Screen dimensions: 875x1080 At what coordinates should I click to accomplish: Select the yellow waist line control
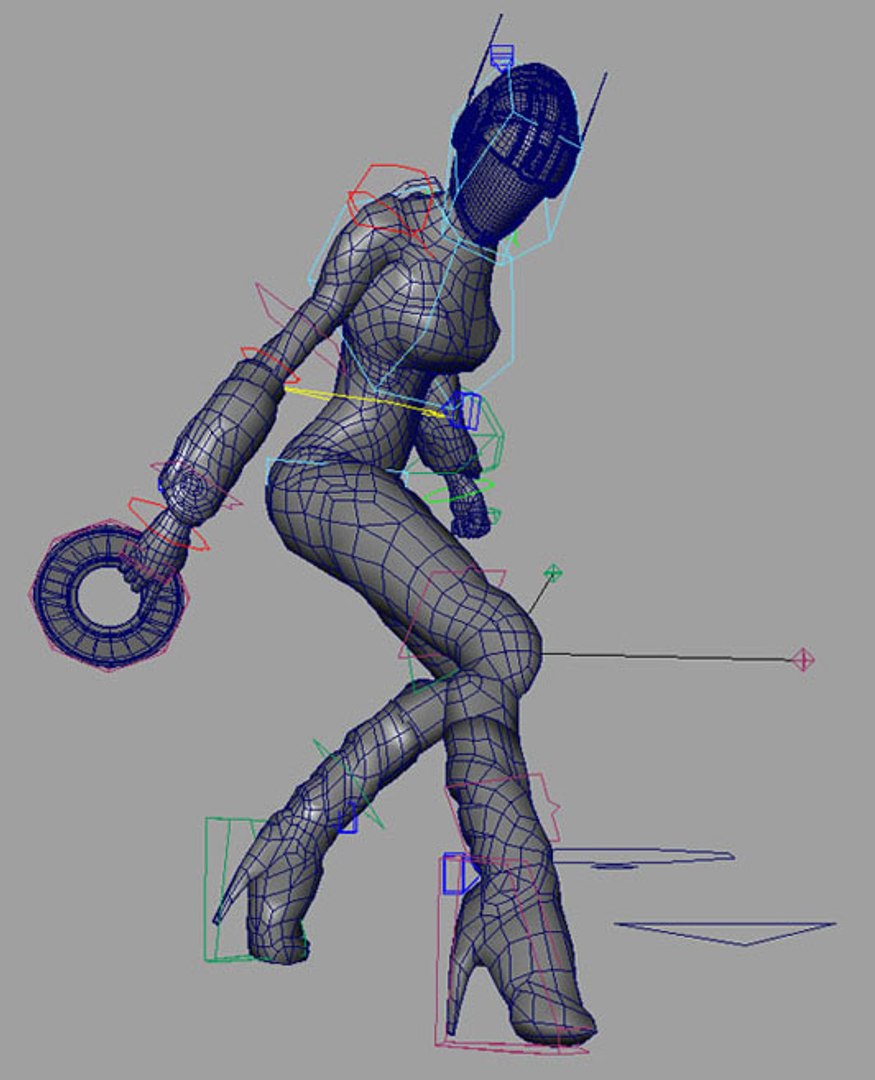(x=365, y=402)
